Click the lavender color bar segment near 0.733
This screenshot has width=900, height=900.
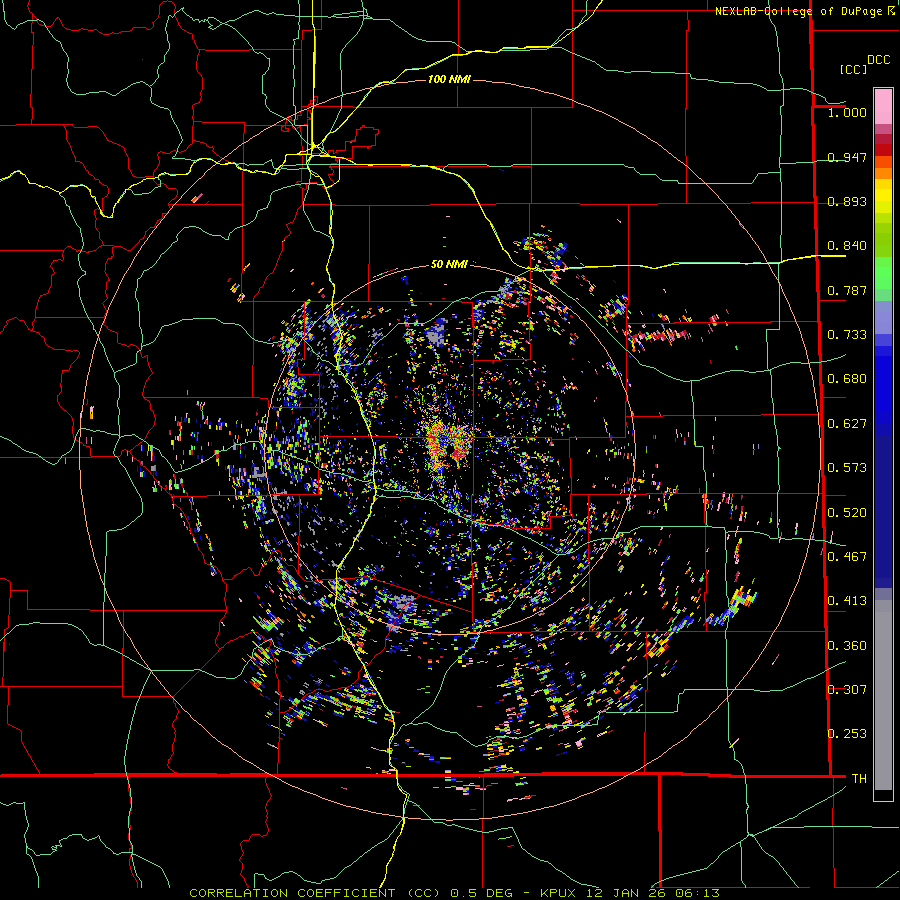tap(883, 318)
